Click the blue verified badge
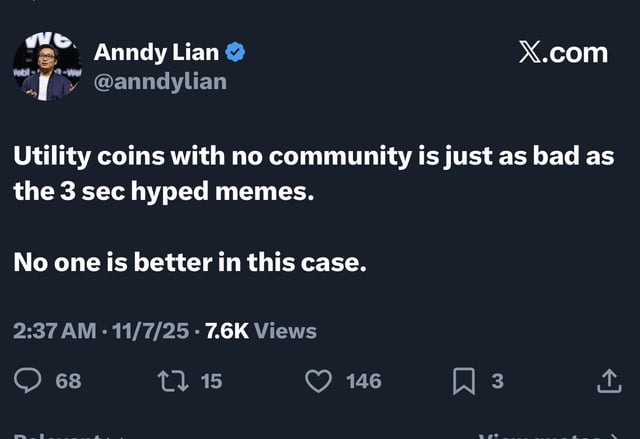640x439 pixels. click(x=235, y=53)
